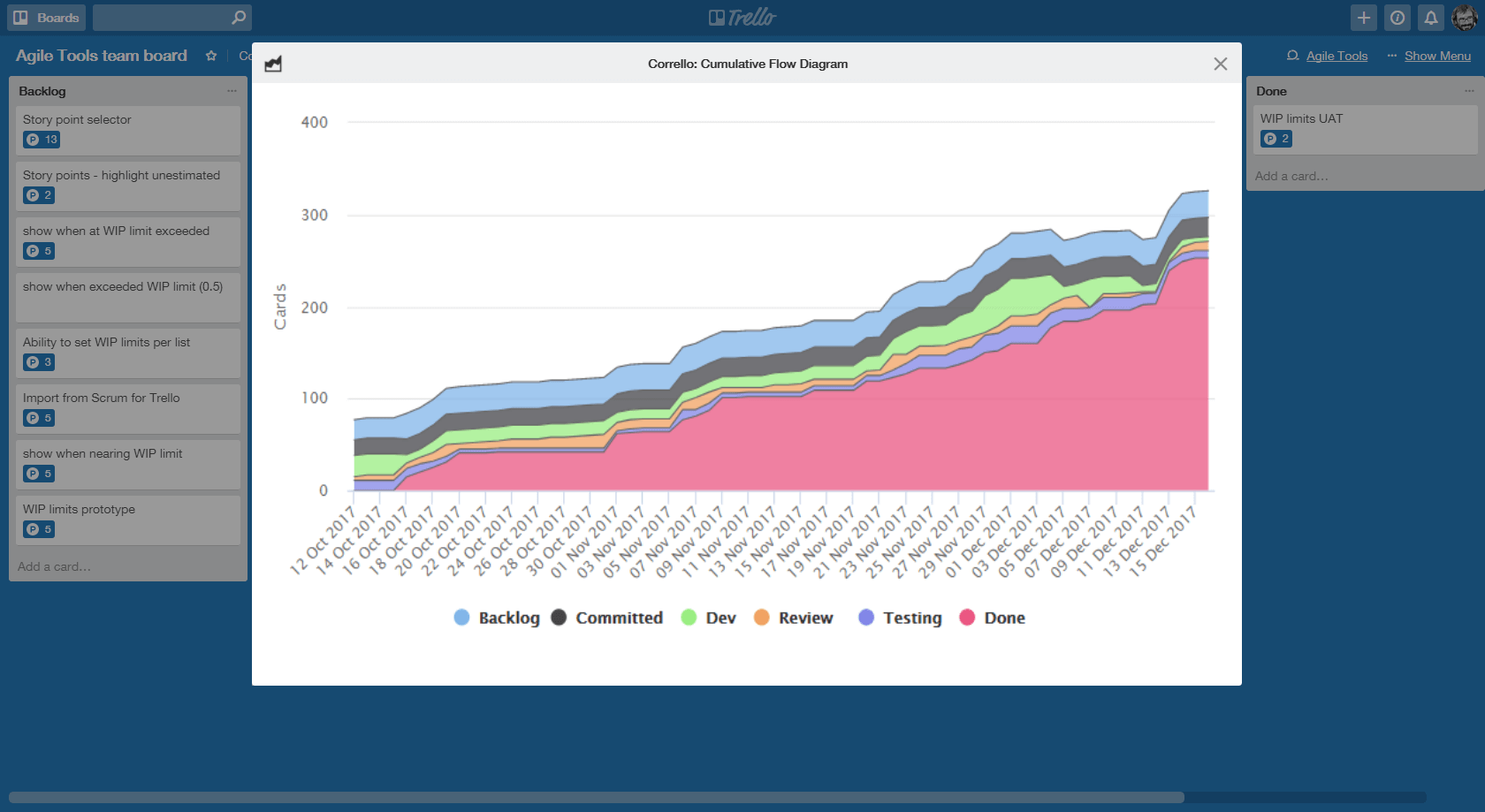Open the user avatar menu
Screen dimensions: 1485x812
pyautogui.click(x=1465, y=18)
